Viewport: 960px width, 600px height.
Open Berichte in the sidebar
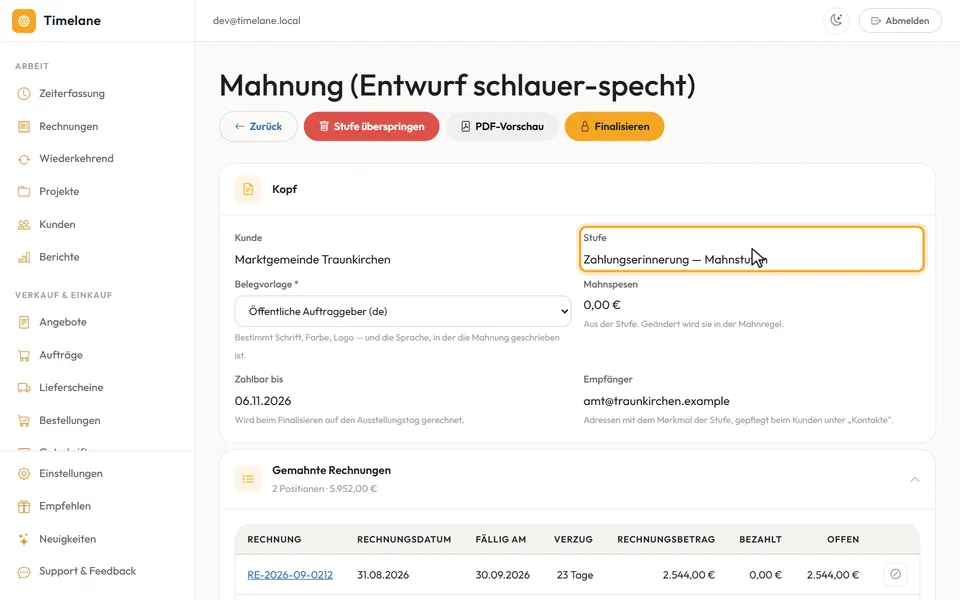click(59, 257)
